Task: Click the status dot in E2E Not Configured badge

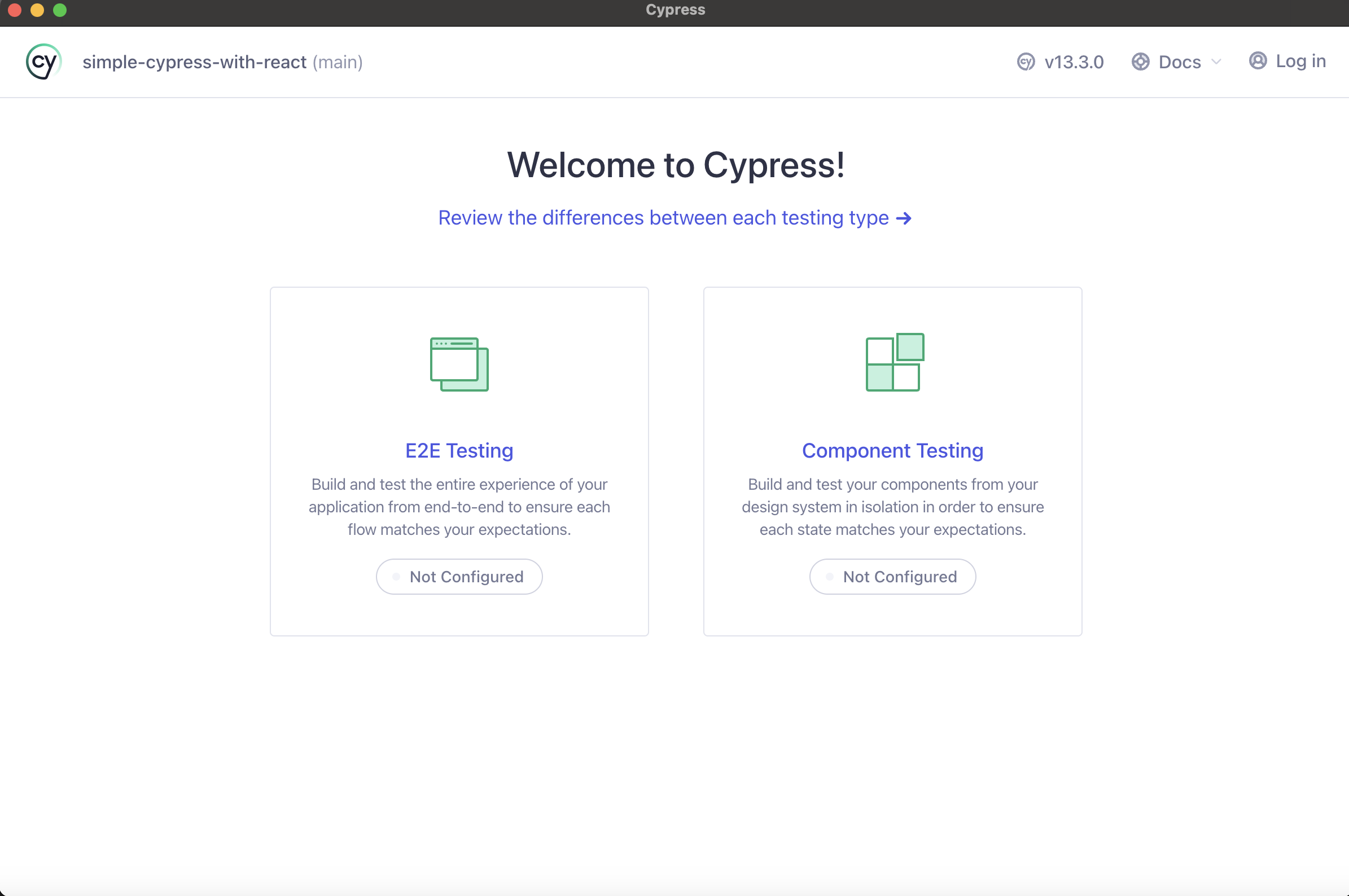Action: click(x=396, y=577)
